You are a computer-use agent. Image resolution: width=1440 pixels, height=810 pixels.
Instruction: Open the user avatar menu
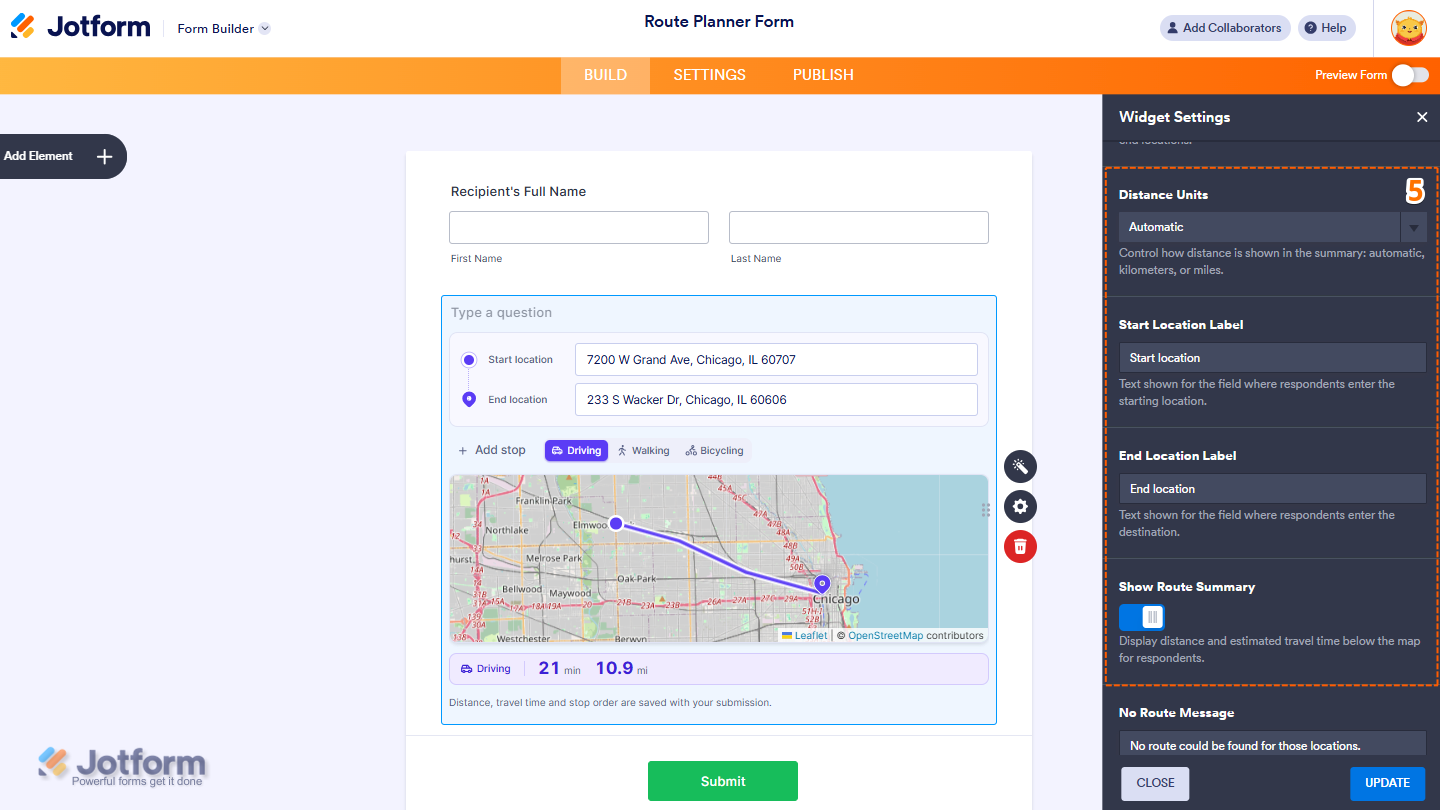pos(1409,28)
